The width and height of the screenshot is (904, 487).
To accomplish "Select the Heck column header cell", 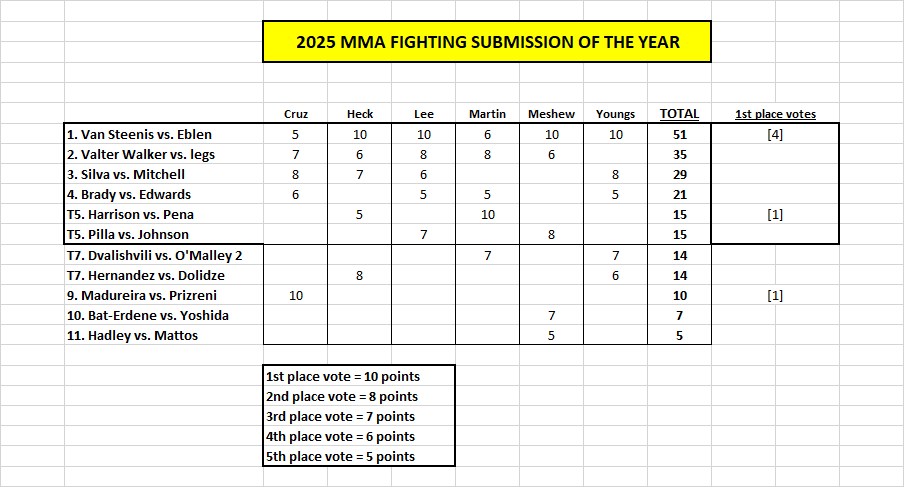I will [x=360, y=114].
